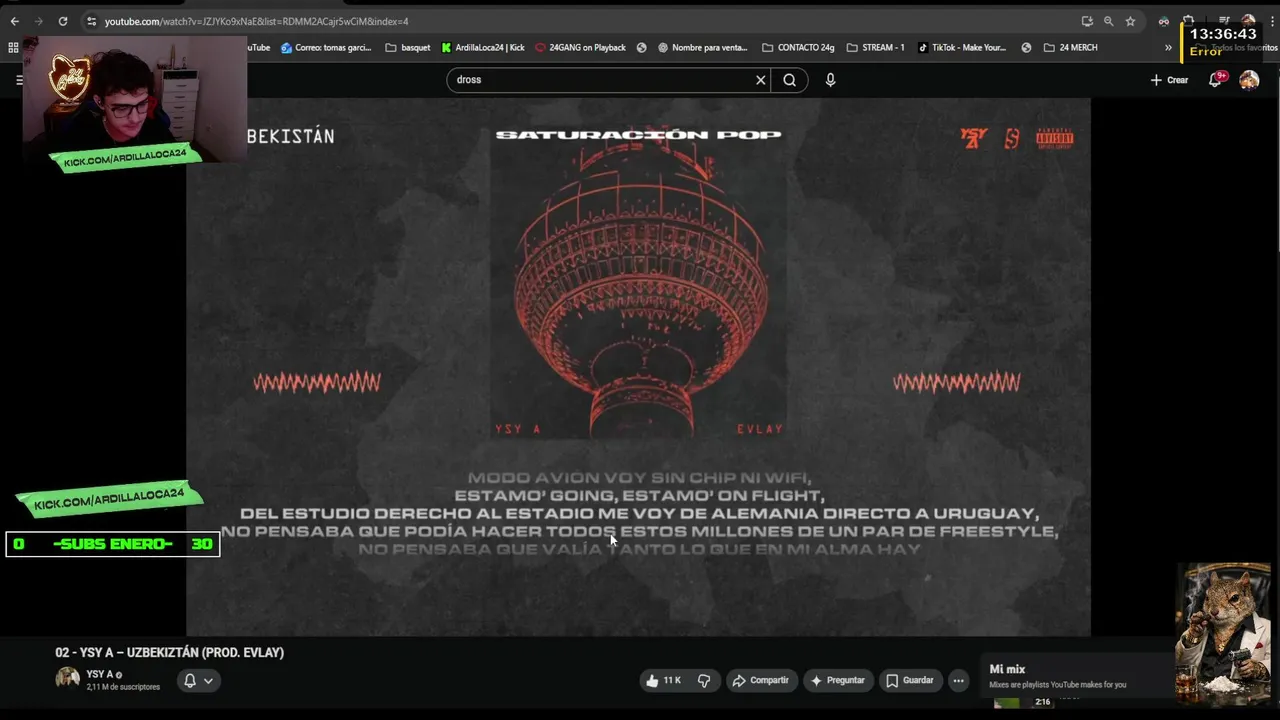Open the Preguntar AI button
The width and height of the screenshot is (1280, 720).
838,680
